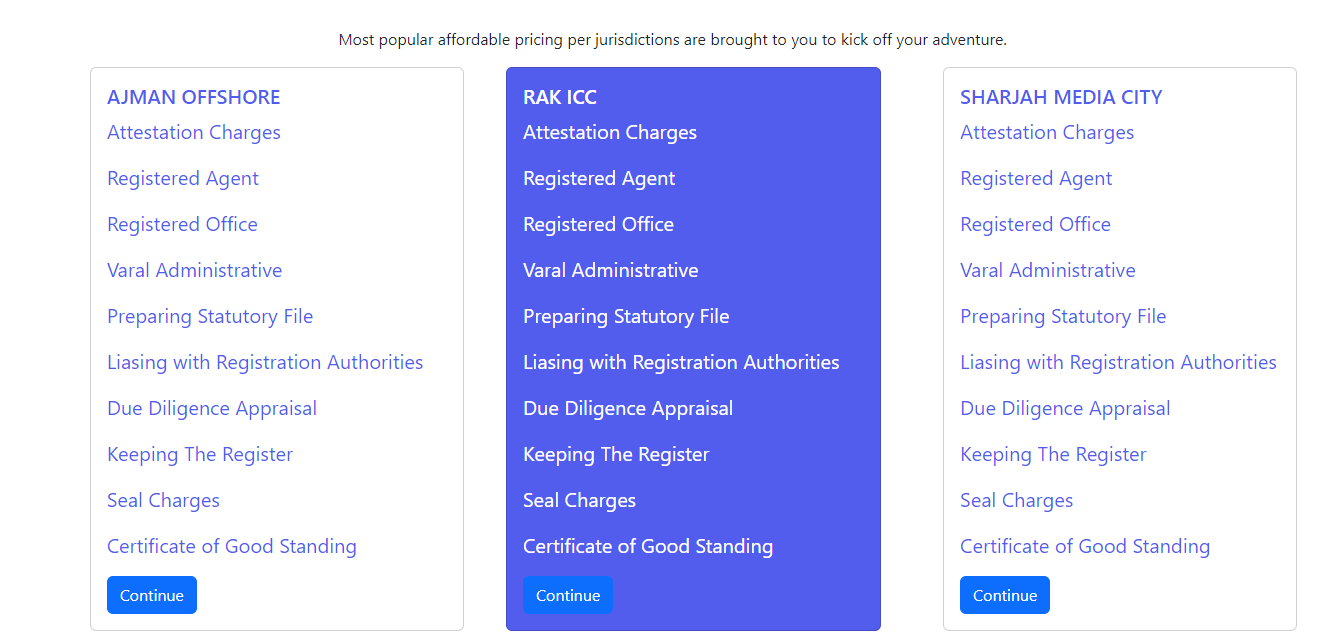This screenshot has width=1340, height=644.
Task: Click Continue button in Ajman Offshore card
Action: pyautogui.click(x=152, y=595)
